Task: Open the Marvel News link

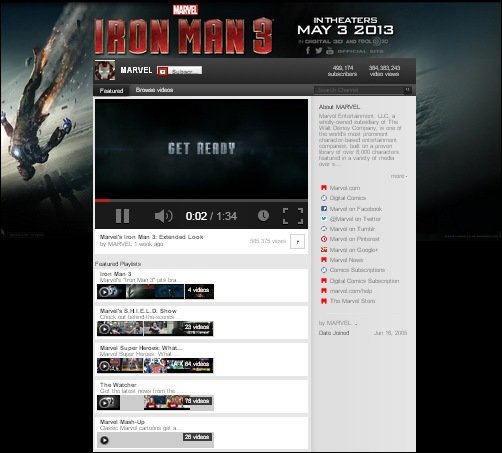Action: pyautogui.click(x=346, y=260)
